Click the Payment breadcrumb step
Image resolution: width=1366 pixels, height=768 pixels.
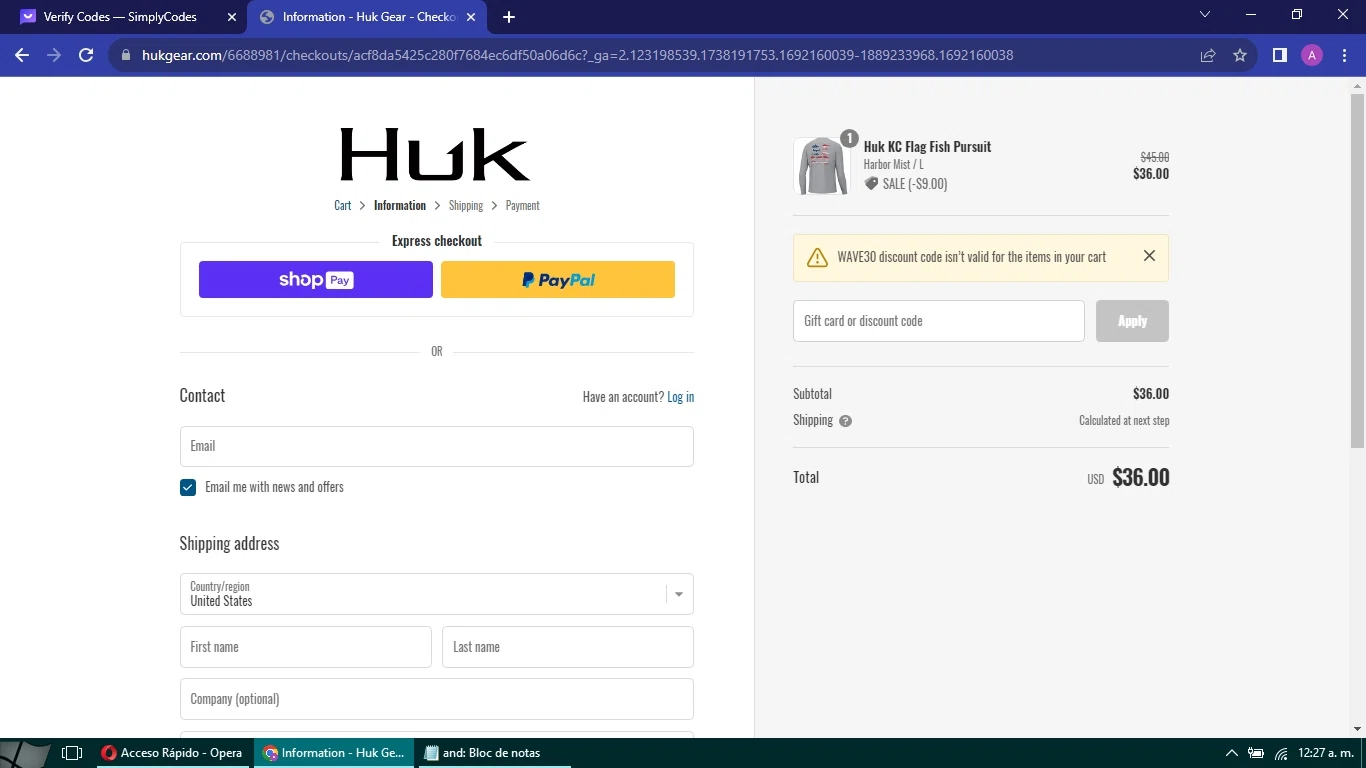pos(522,205)
